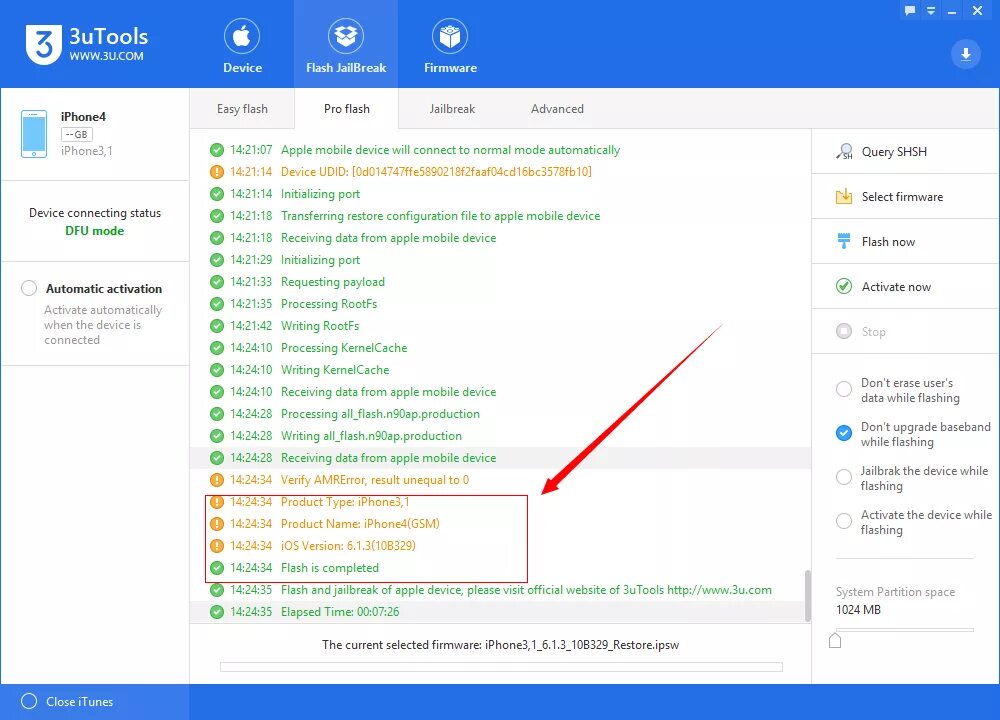Click 'iOS Version: 6.1.3(10B329)' log text
The height and width of the screenshot is (720, 1000).
click(348, 546)
